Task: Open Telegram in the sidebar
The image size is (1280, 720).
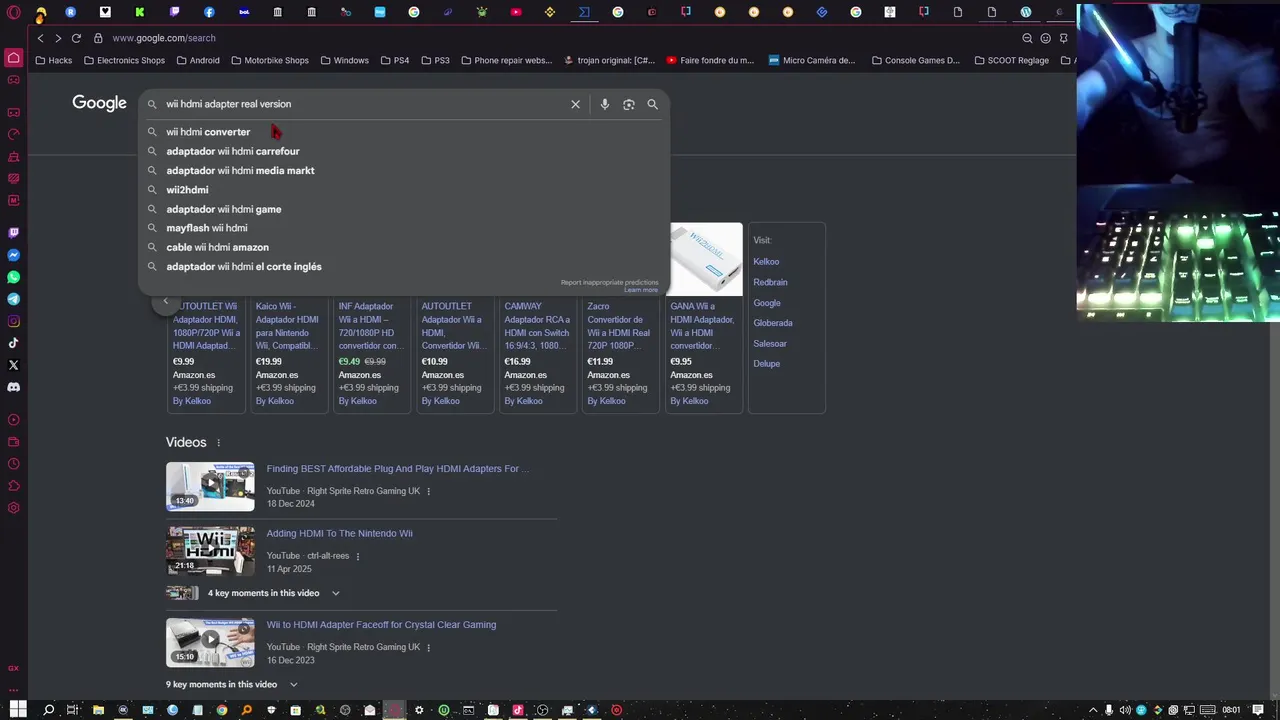Action: click(x=13, y=299)
